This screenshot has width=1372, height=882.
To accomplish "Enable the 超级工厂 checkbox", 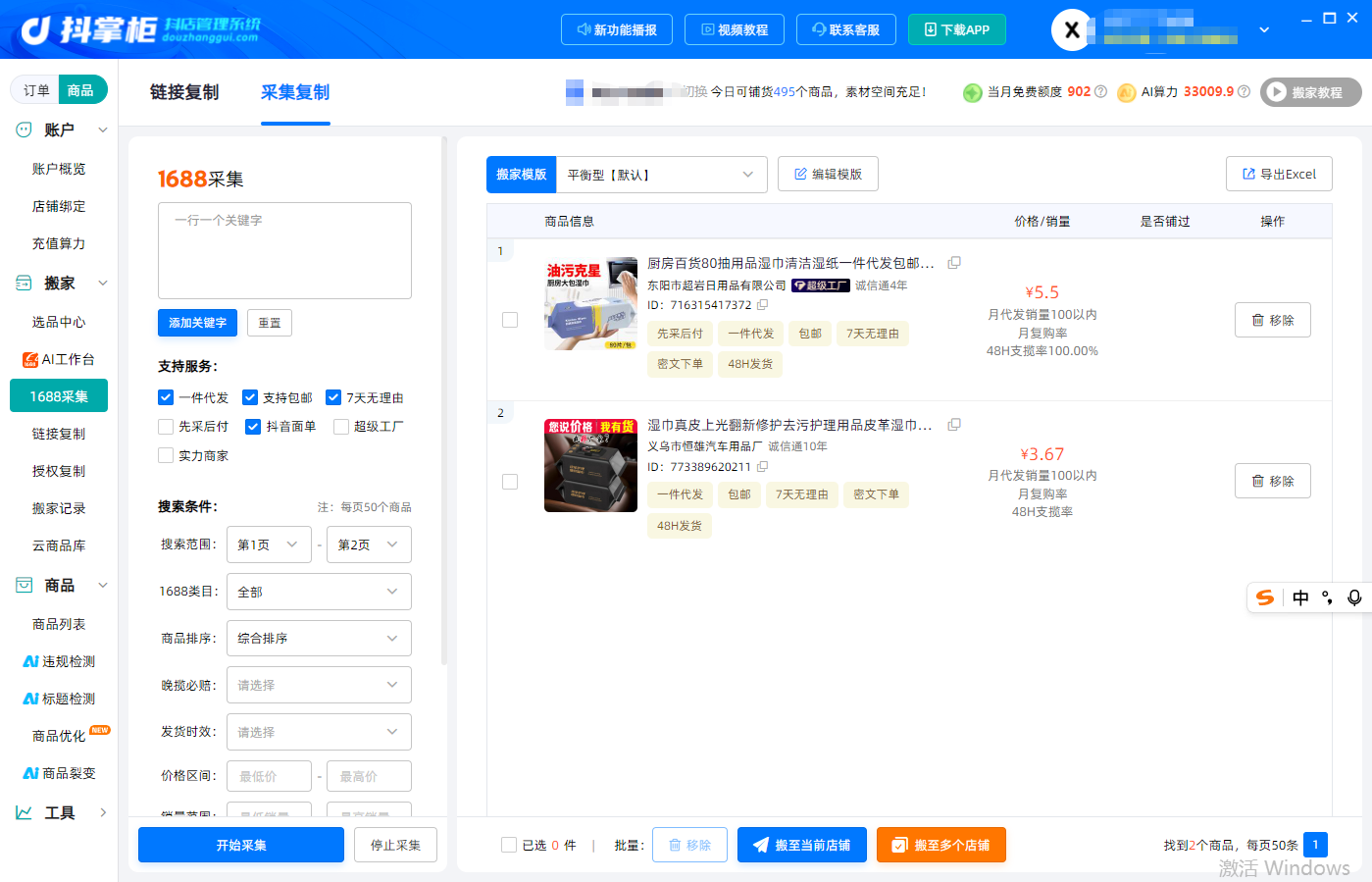I will coord(341,426).
